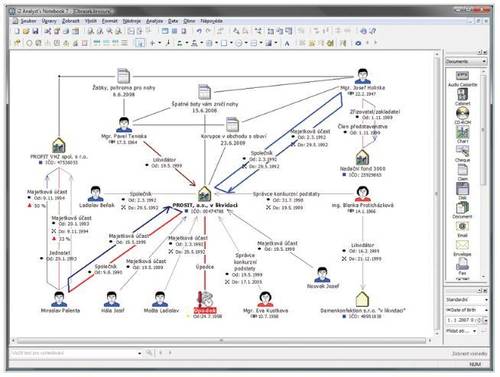Click the horizontal chart scrollbar

click(221, 340)
